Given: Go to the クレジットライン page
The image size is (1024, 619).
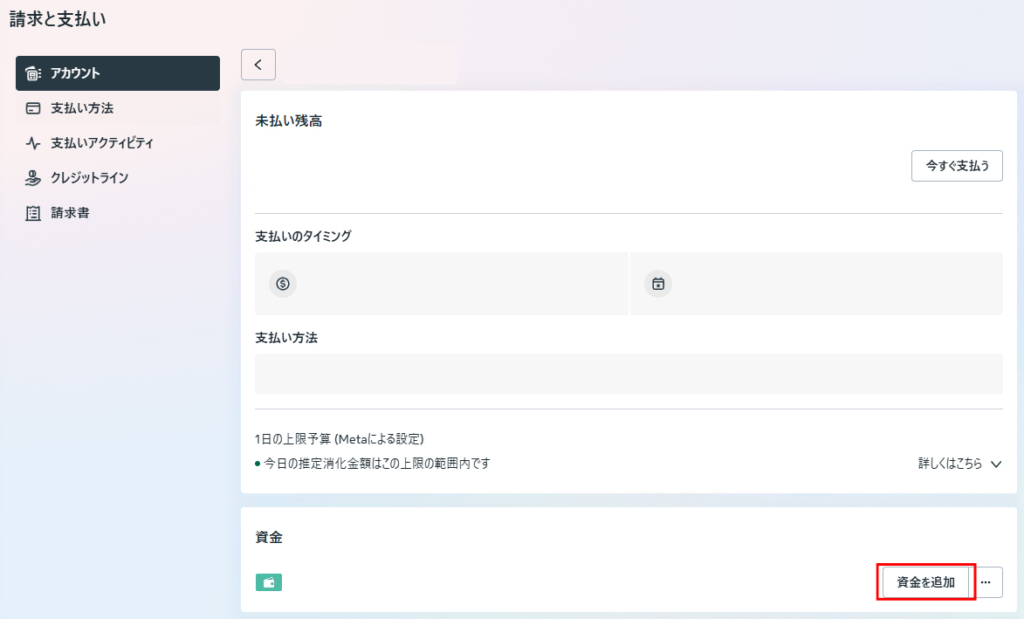Looking at the screenshot, I should click(x=90, y=178).
